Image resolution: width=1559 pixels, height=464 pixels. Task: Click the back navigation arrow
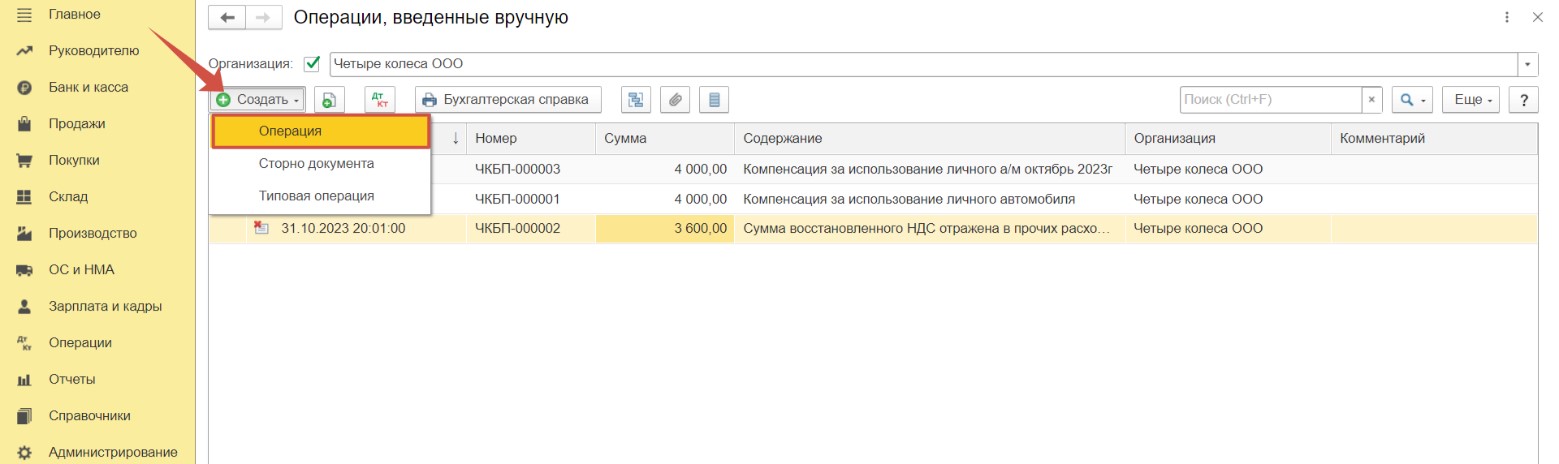point(227,17)
